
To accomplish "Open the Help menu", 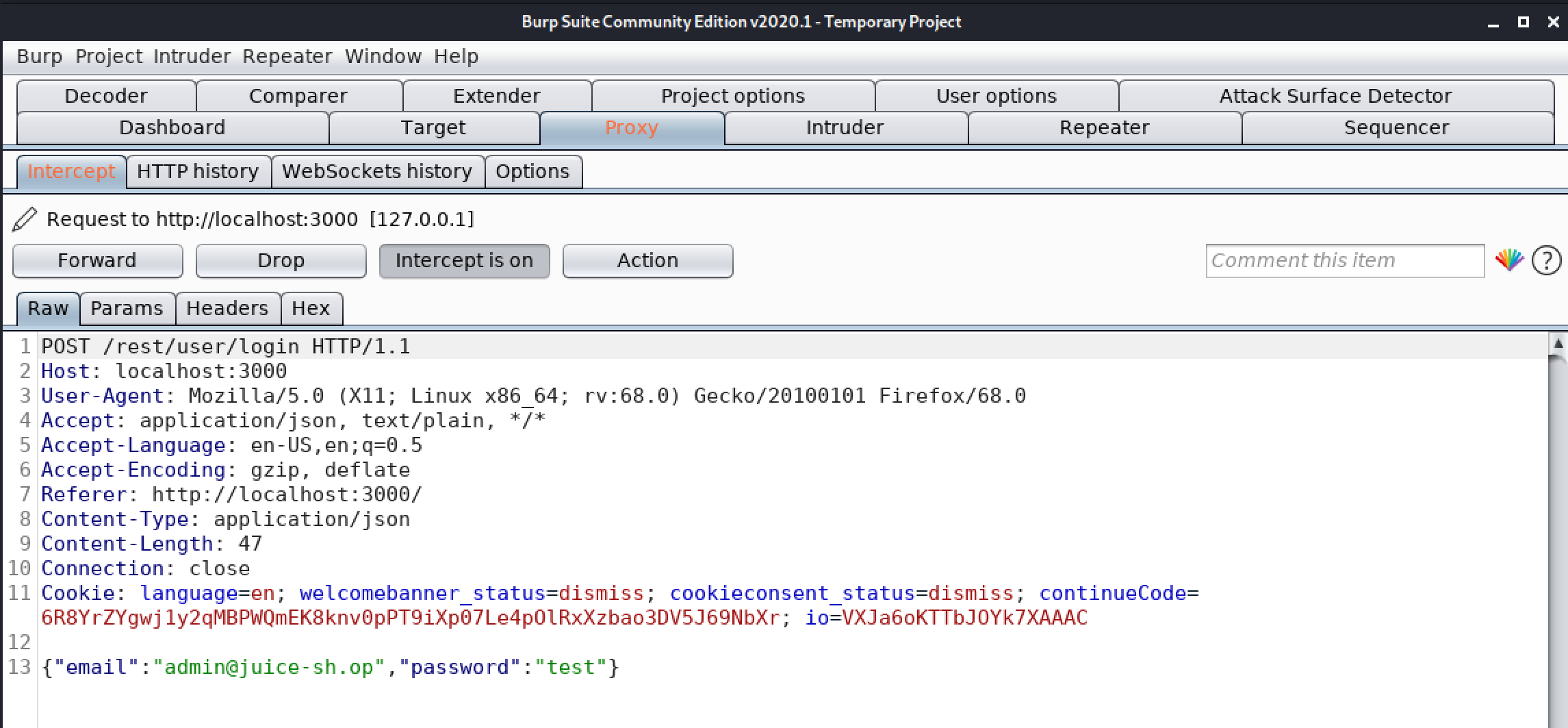I will 456,56.
